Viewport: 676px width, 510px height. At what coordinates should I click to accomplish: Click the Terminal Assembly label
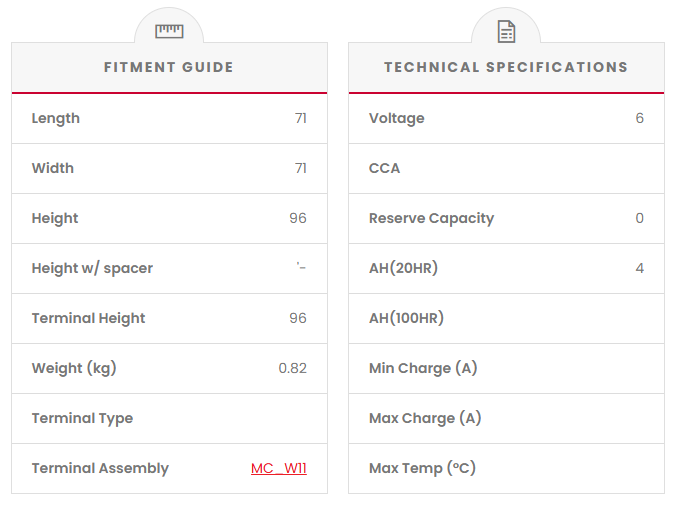100,468
